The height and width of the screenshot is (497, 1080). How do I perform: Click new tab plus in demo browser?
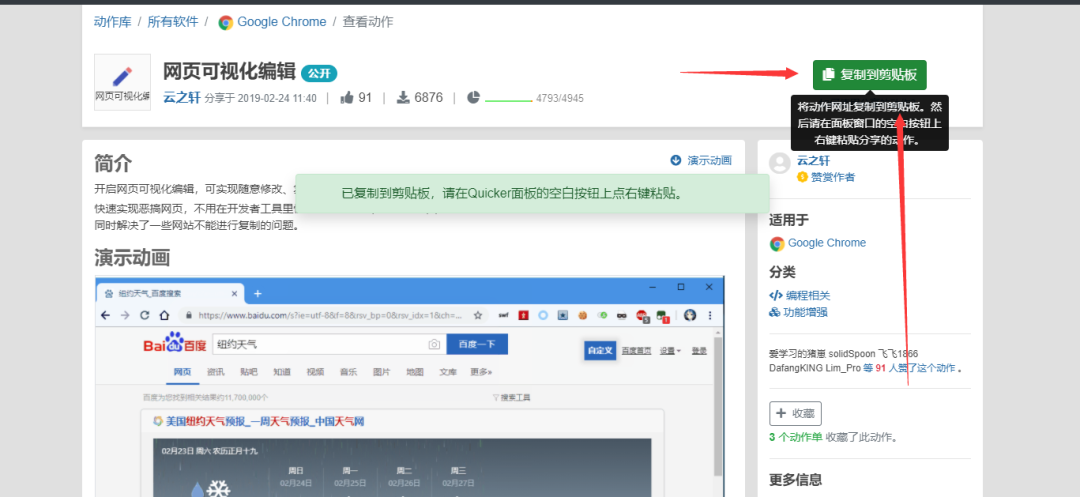[x=258, y=293]
